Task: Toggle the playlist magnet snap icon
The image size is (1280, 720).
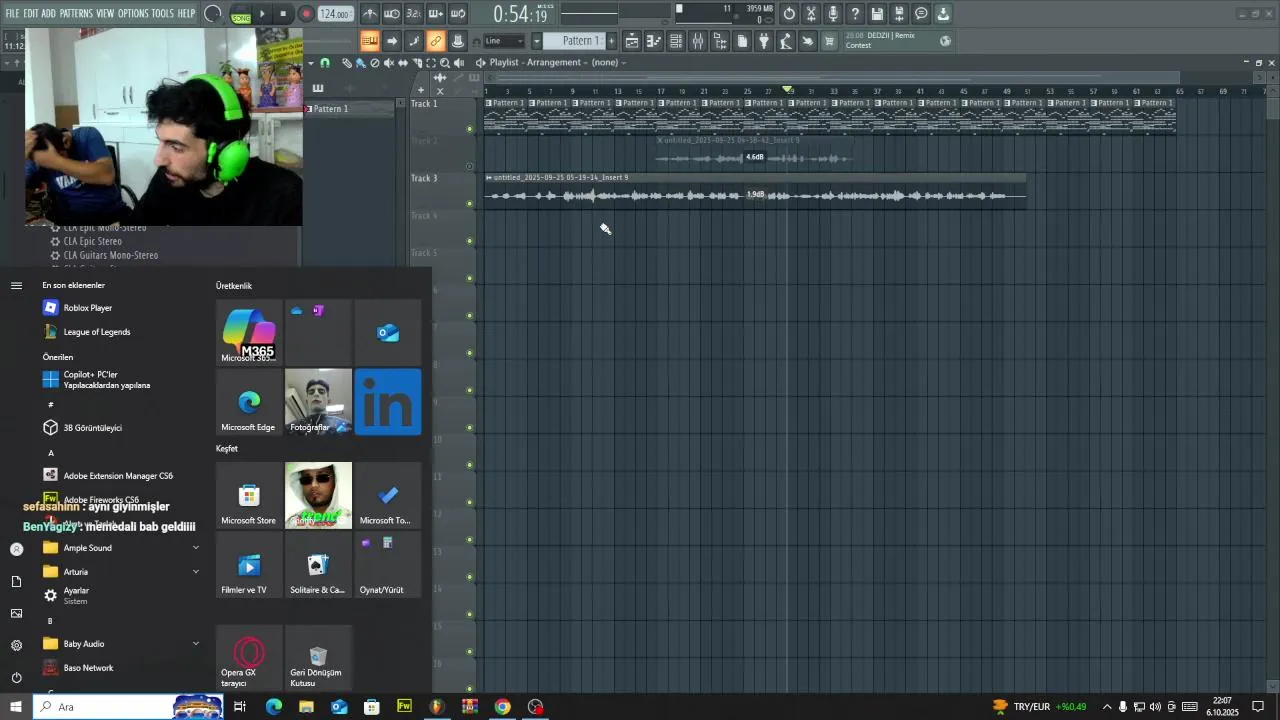Action: 324,62
